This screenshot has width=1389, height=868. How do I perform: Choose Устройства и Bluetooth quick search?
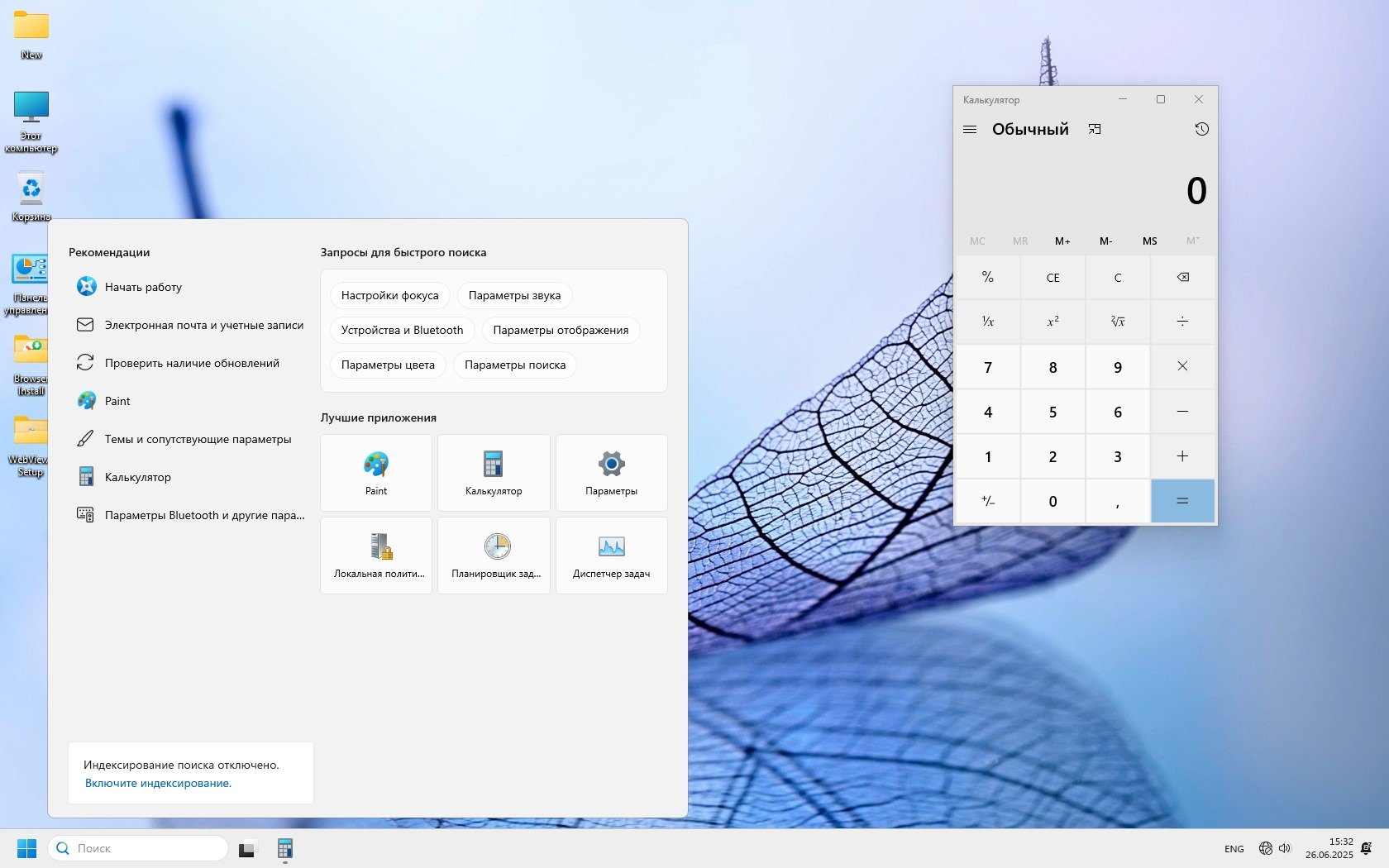click(x=402, y=330)
